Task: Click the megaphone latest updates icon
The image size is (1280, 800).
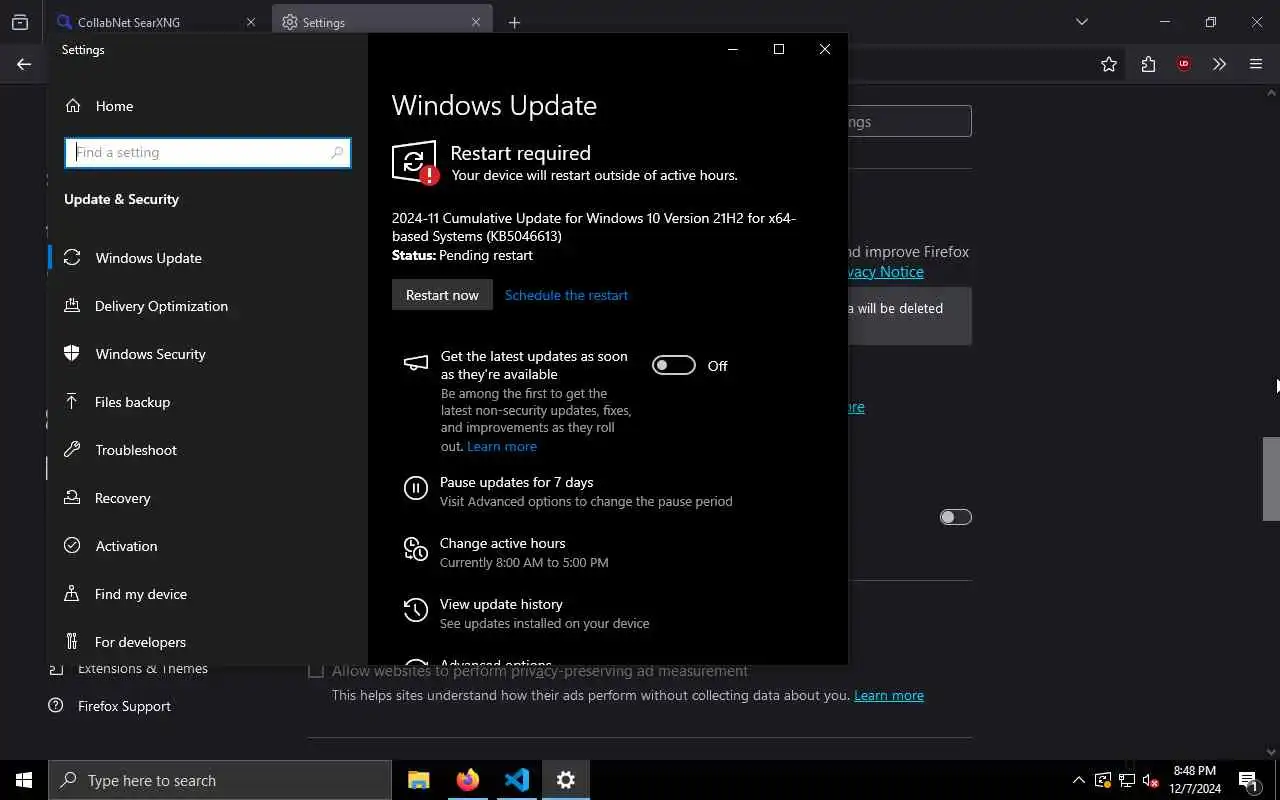Action: [415, 363]
